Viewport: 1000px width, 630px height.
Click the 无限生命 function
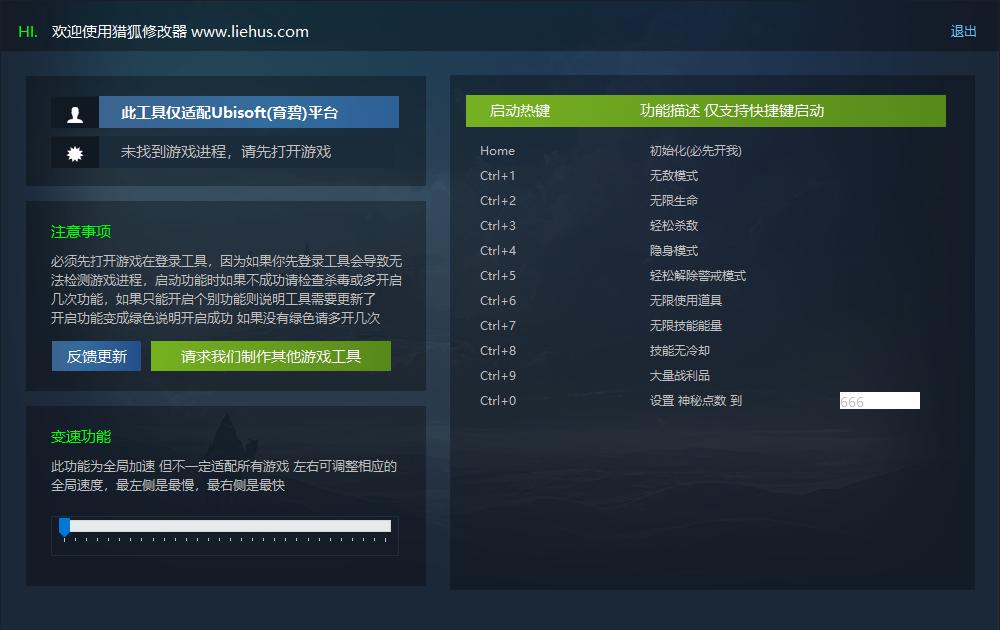tap(673, 200)
